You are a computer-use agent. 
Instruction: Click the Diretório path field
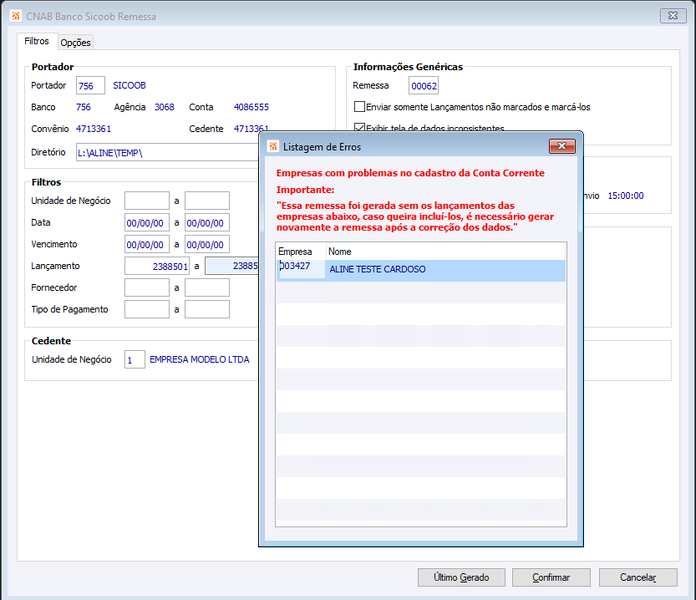click(167, 152)
